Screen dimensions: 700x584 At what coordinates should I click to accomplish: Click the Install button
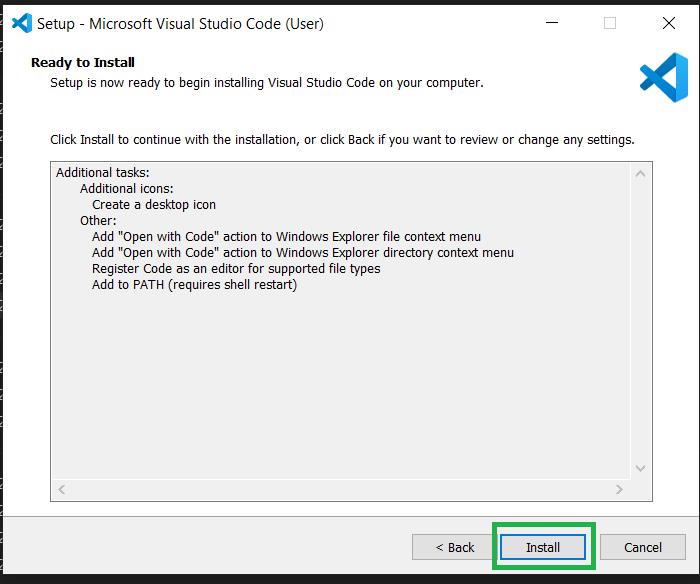pyautogui.click(x=542, y=547)
